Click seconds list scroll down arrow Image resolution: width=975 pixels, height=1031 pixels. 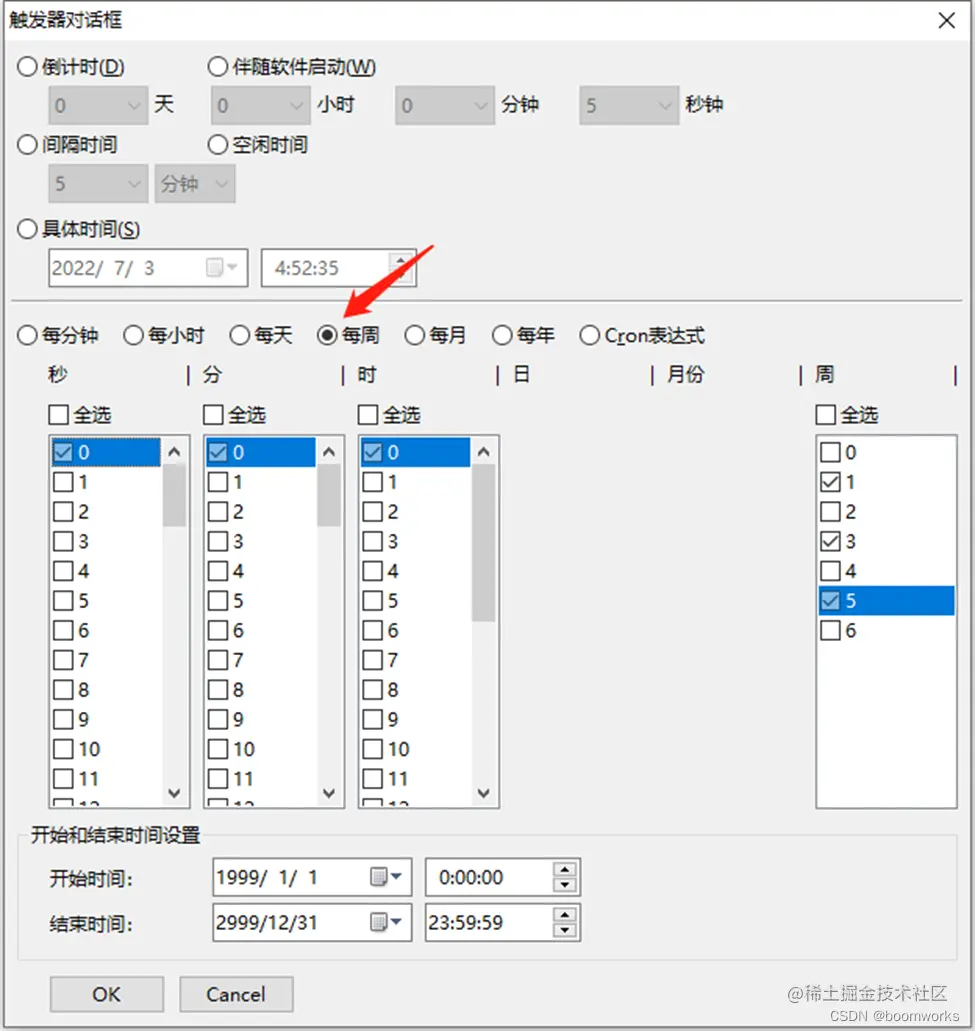[x=174, y=793]
